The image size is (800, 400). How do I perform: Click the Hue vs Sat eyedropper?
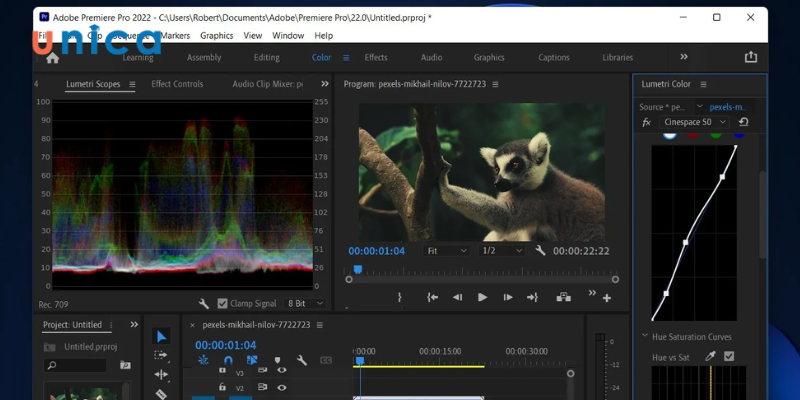tap(711, 356)
